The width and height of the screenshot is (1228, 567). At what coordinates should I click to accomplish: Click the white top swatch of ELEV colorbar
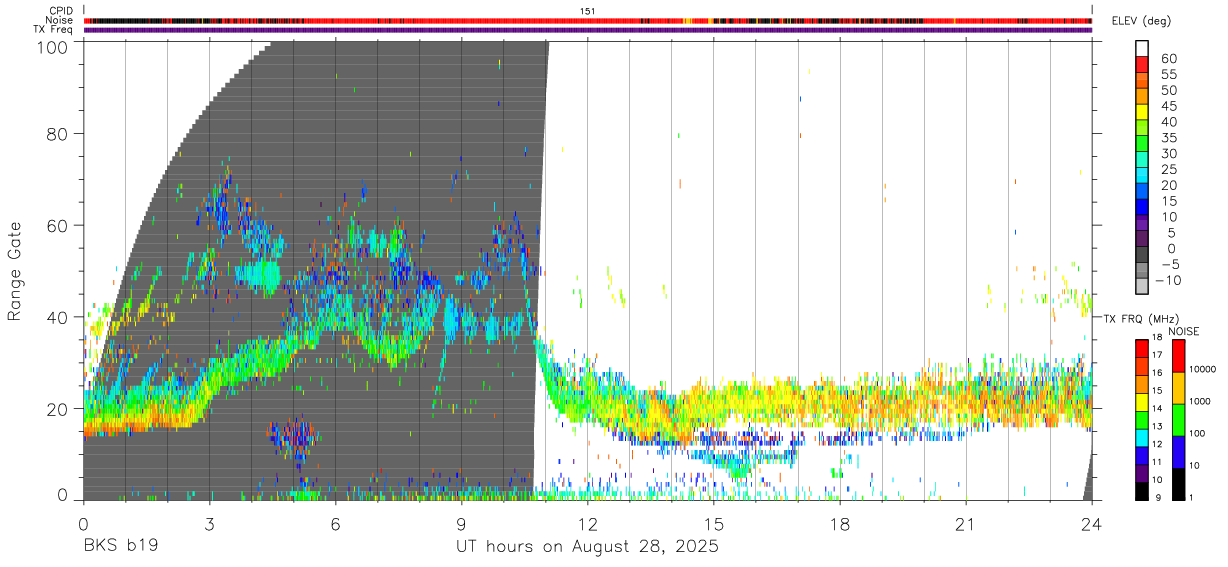[1142, 46]
